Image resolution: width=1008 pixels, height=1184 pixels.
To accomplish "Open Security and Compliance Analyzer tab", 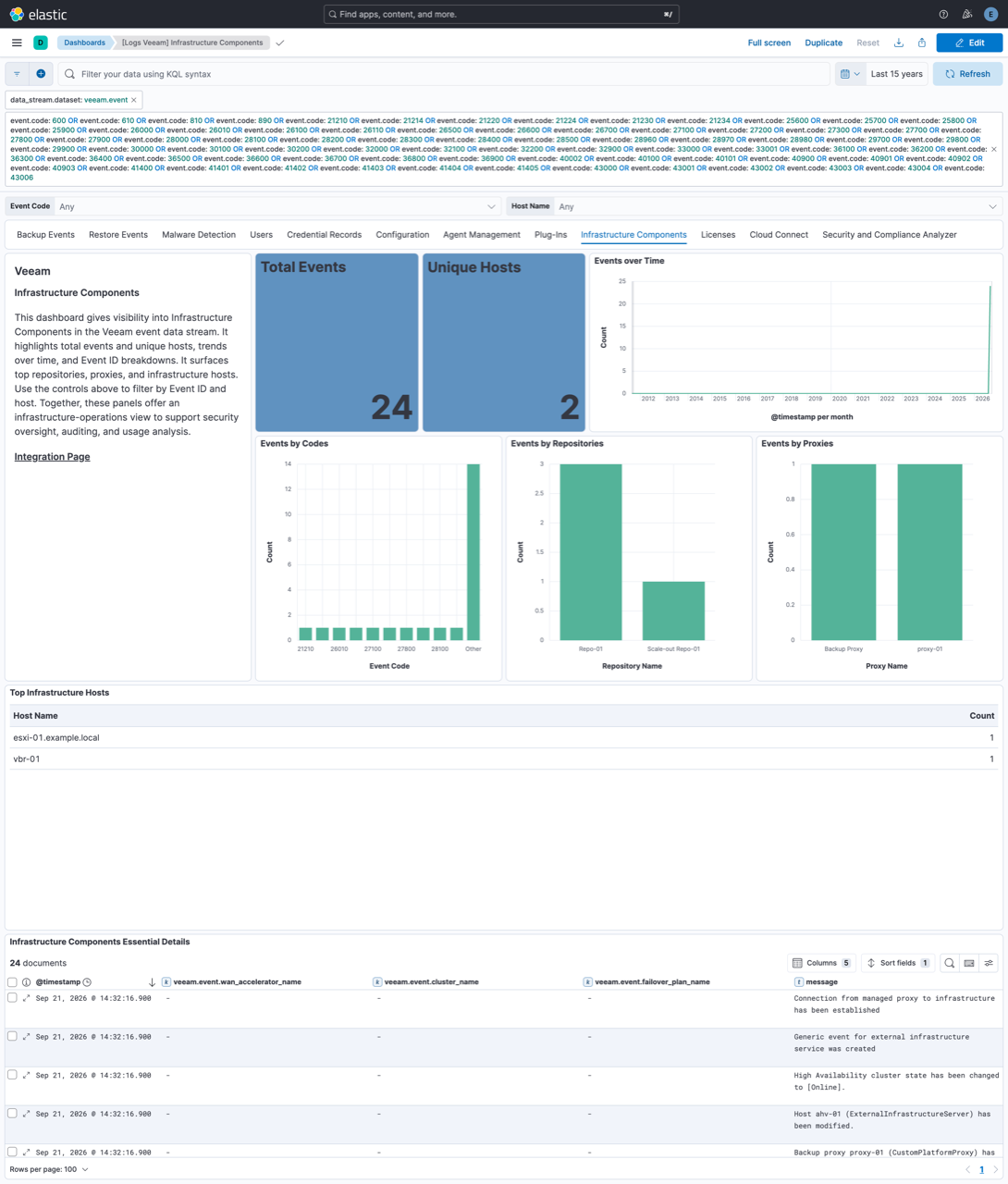I will tap(890, 235).
